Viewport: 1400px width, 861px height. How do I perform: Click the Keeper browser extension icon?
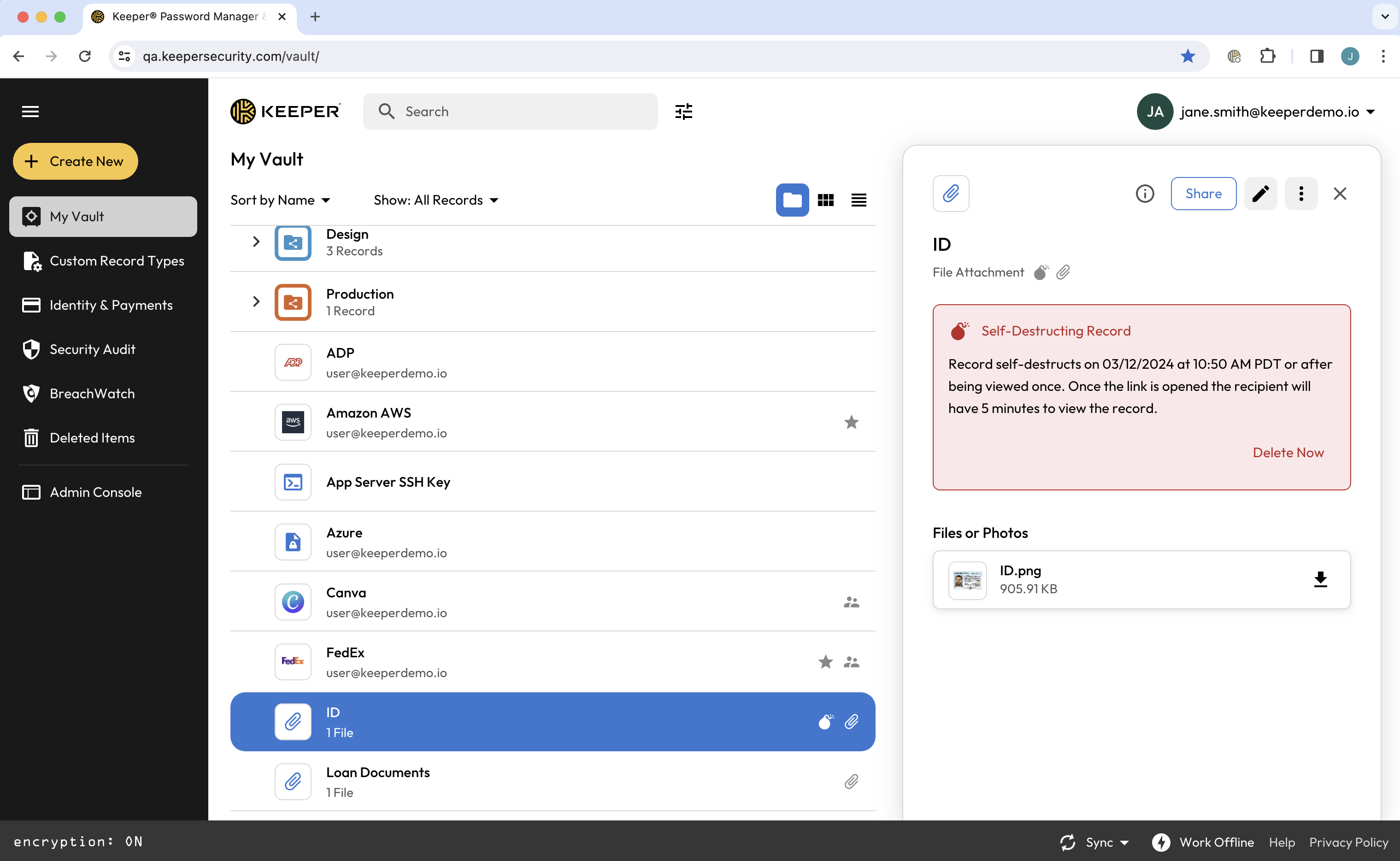point(1234,56)
